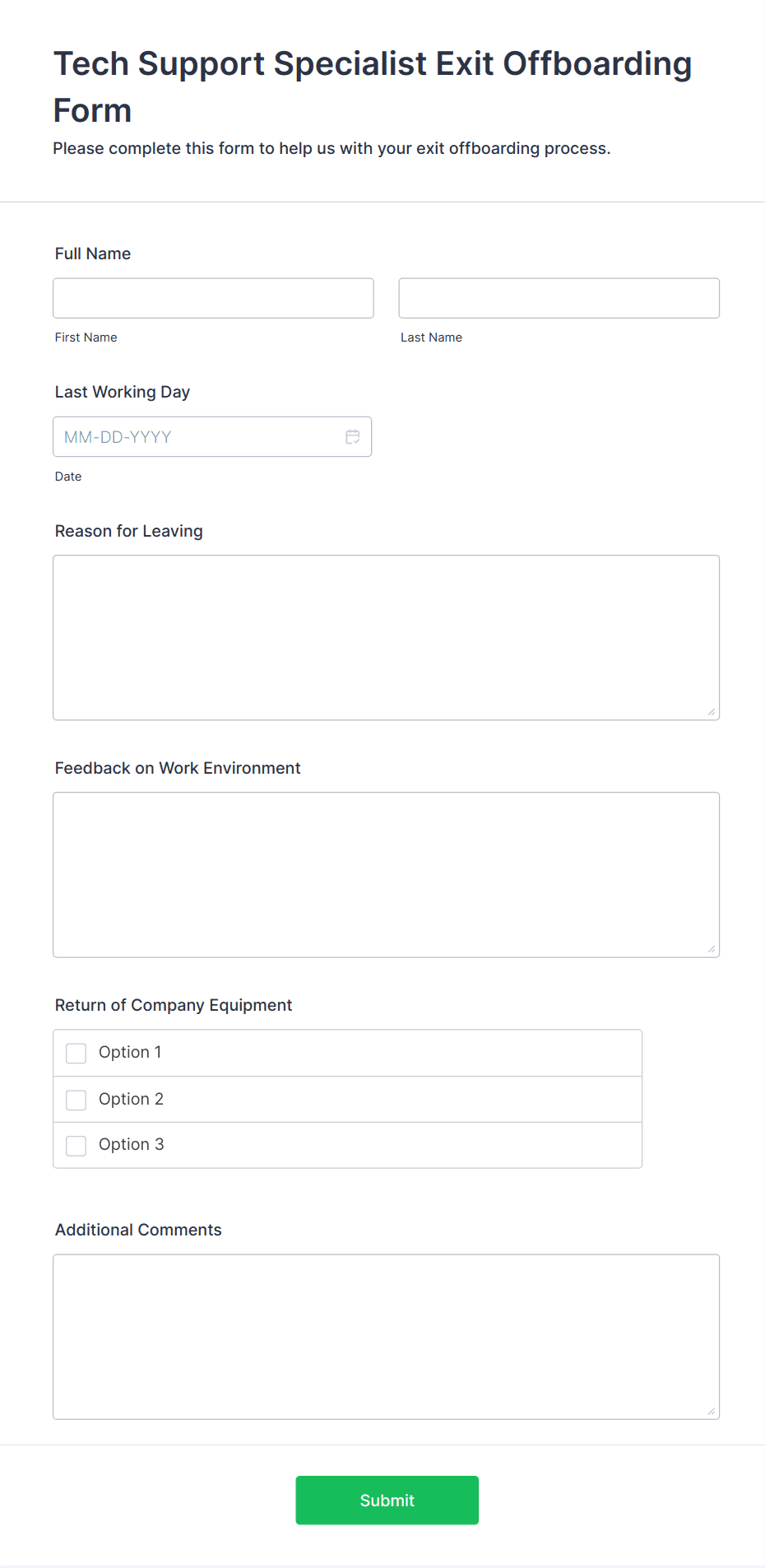
Task: Submit the offboarding form
Action: [x=387, y=1501]
